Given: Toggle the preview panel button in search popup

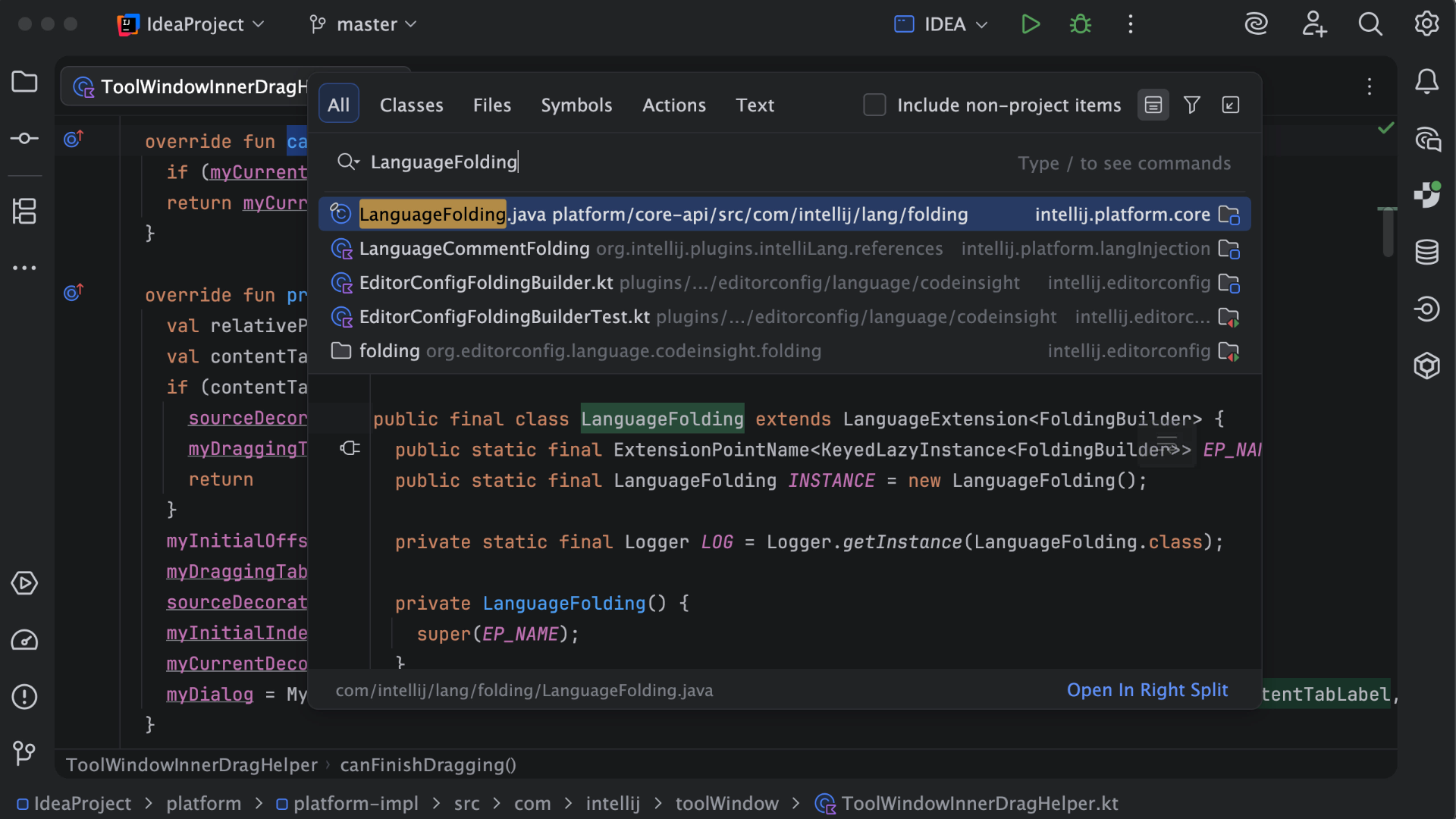Looking at the screenshot, I should [1153, 105].
